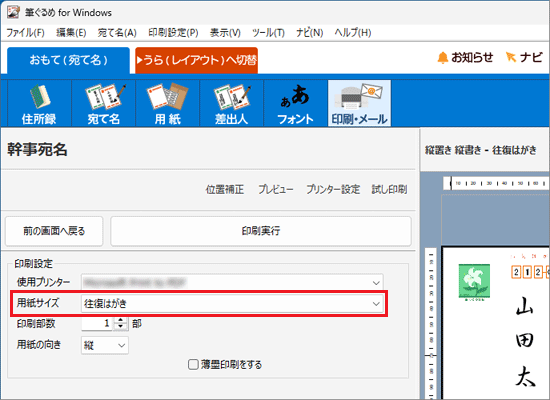
Task: Click the green lily stamp on the postcard preview
Action: [x=474, y=282]
